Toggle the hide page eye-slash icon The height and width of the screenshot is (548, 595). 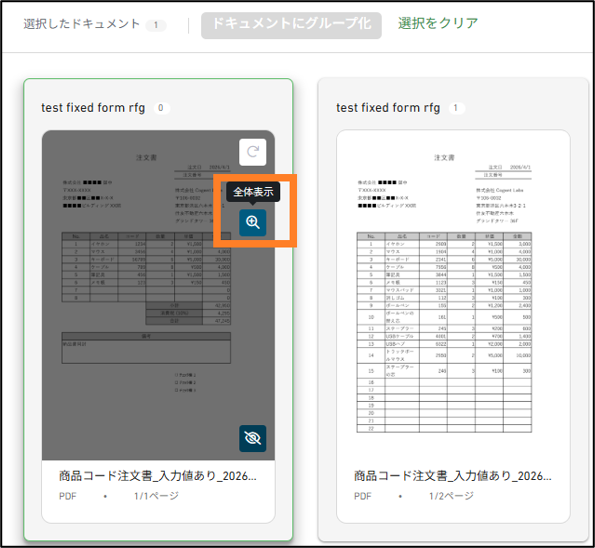[x=252, y=438]
